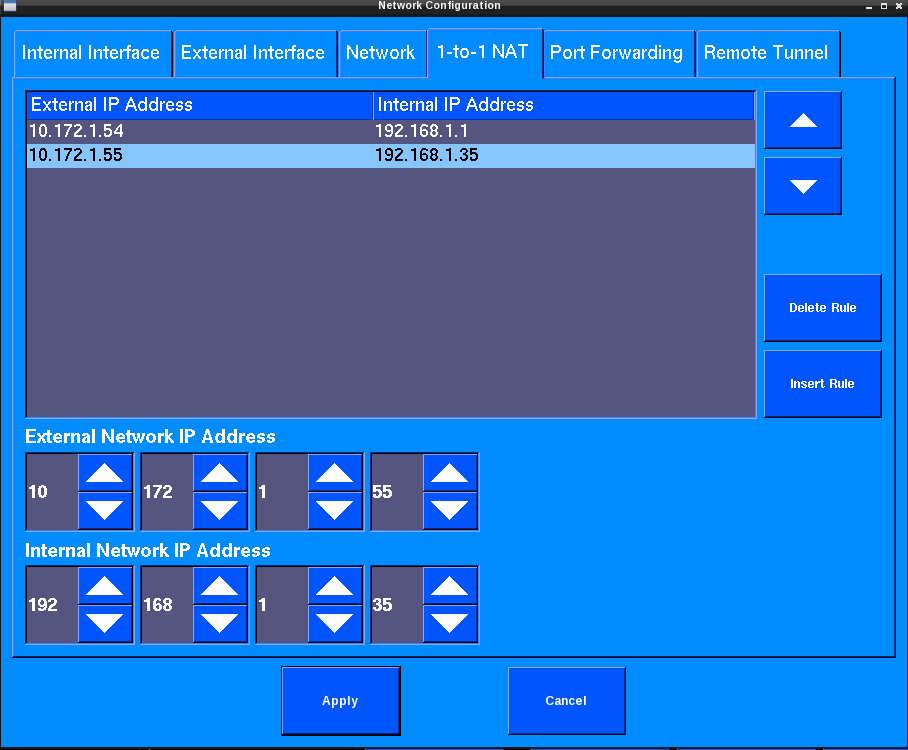The width and height of the screenshot is (908, 750).
Task: Open the Remote Tunnel tab
Action: [x=766, y=53]
